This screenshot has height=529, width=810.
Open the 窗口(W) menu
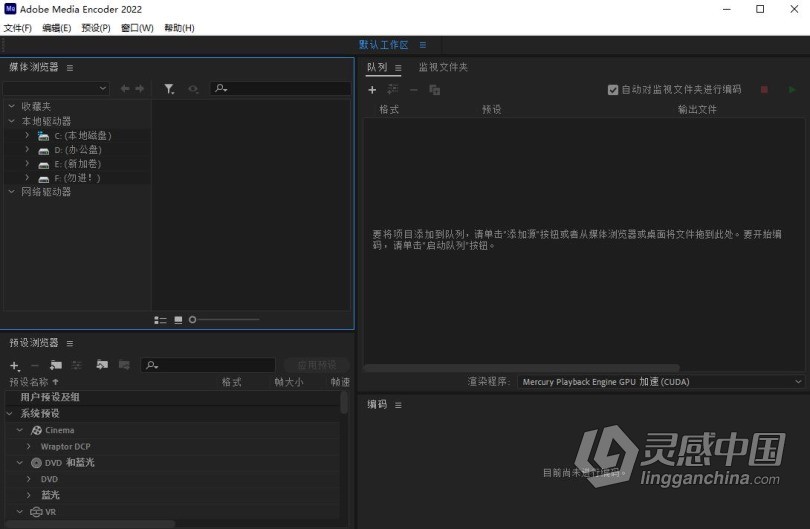click(x=137, y=28)
